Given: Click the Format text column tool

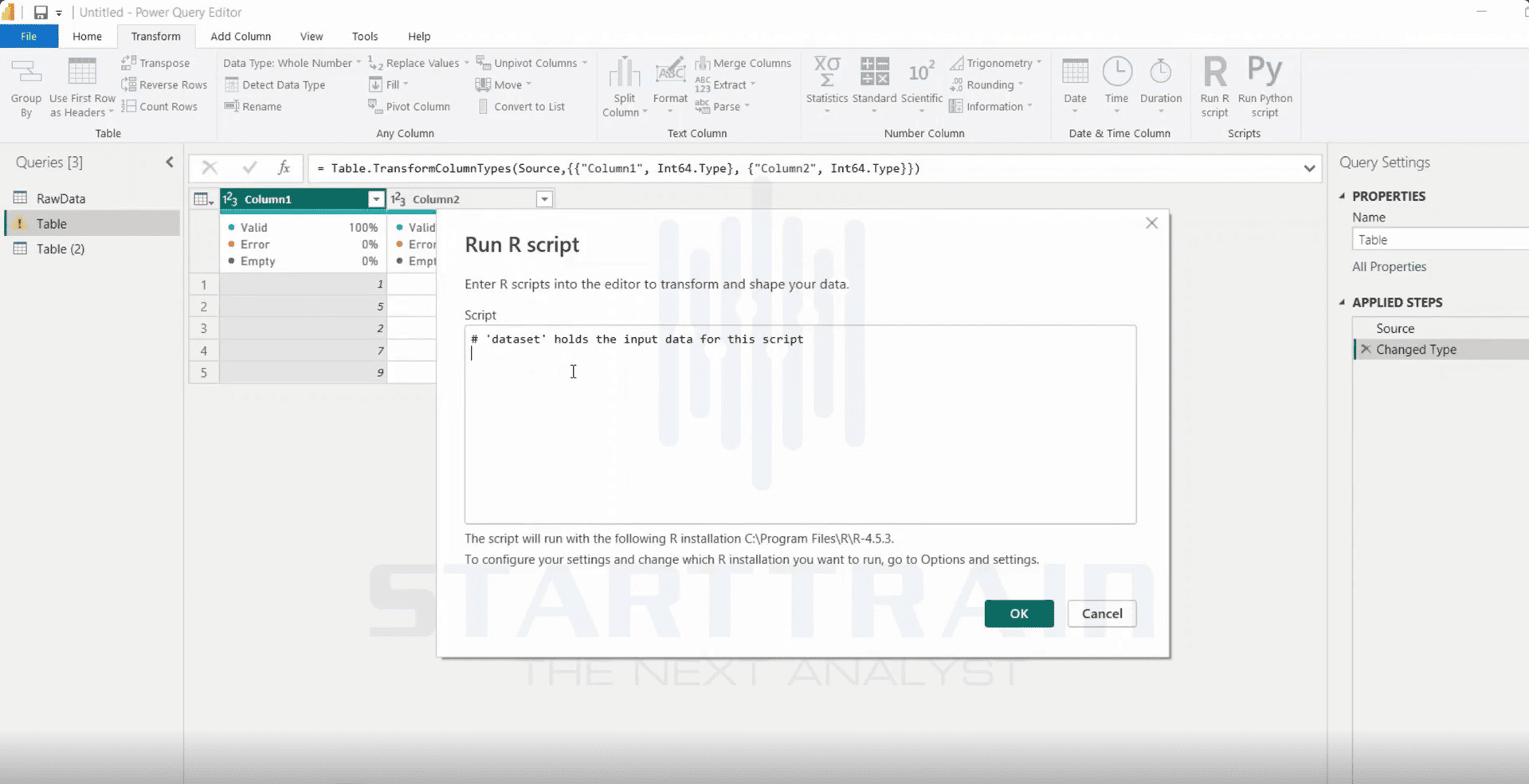Looking at the screenshot, I should tap(670, 84).
